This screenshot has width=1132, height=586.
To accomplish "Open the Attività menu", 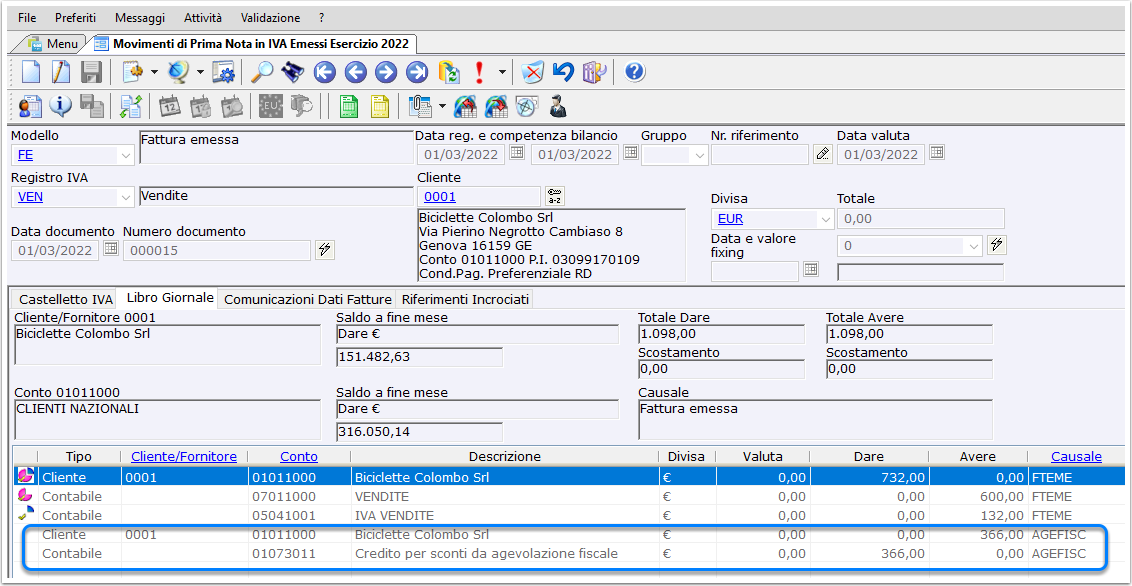I will point(203,17).
